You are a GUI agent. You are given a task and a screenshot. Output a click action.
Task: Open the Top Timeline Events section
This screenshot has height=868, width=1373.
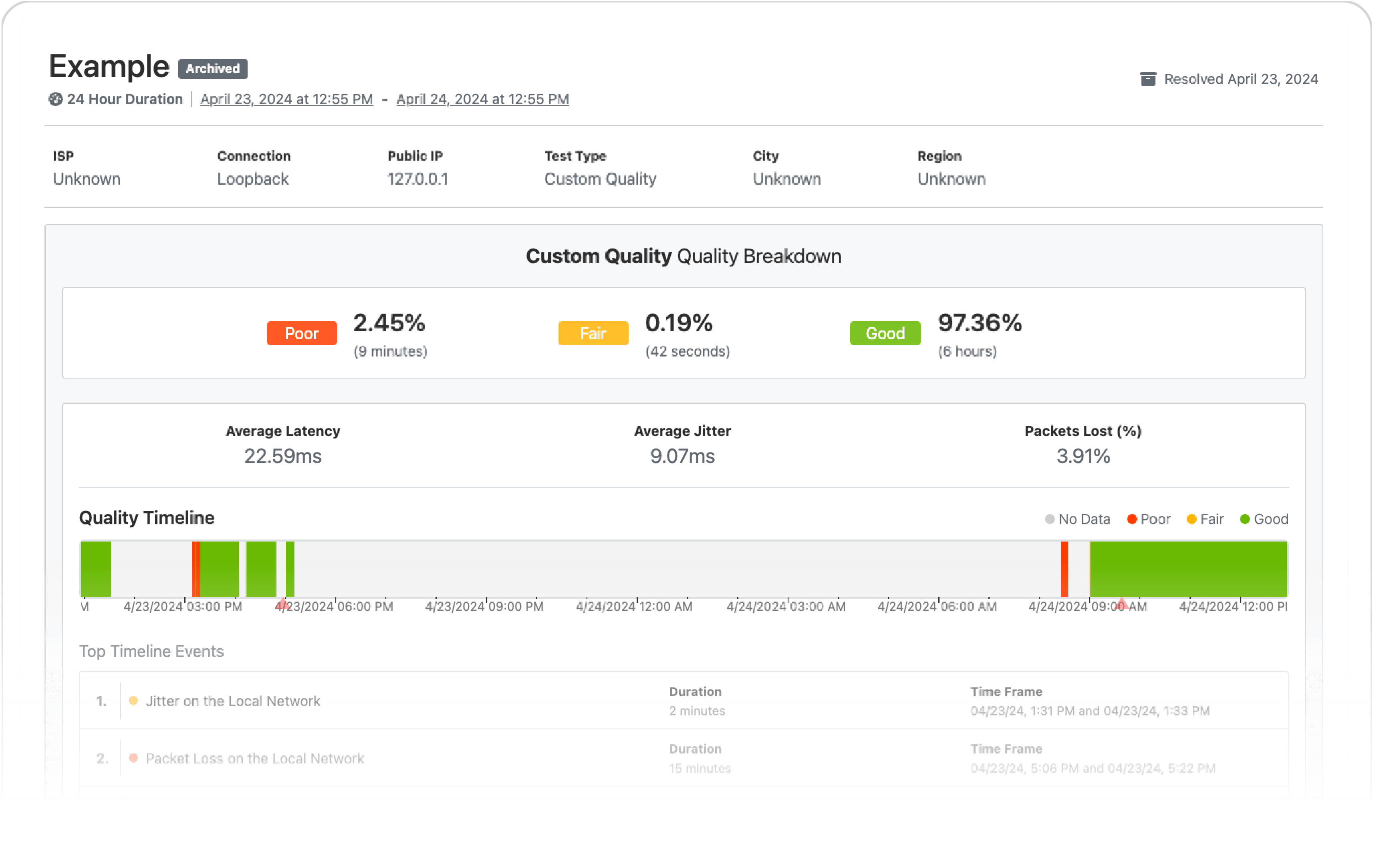click(152, 651)
